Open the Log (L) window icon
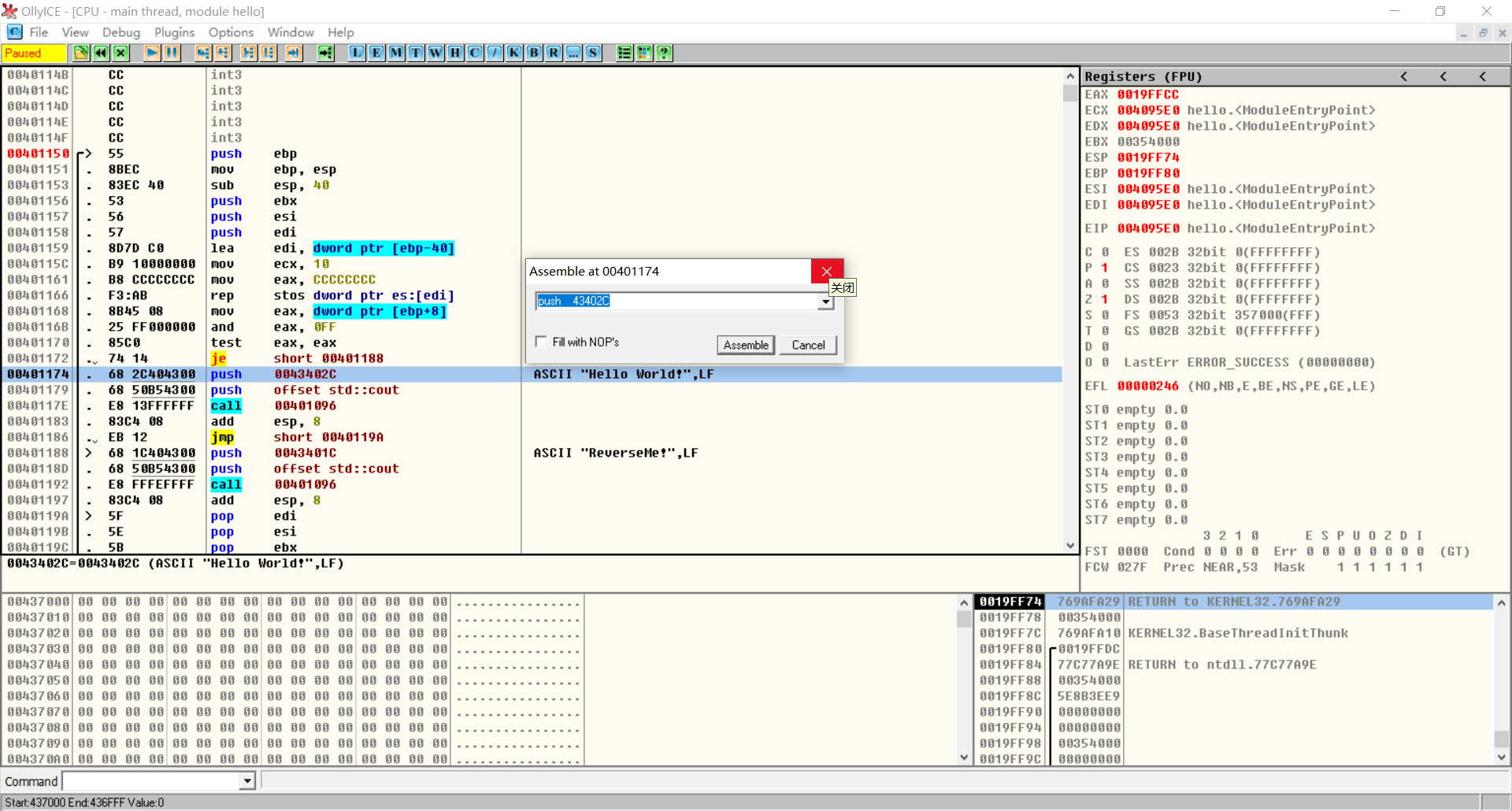The image size is (1512, 811). point(357,53)
